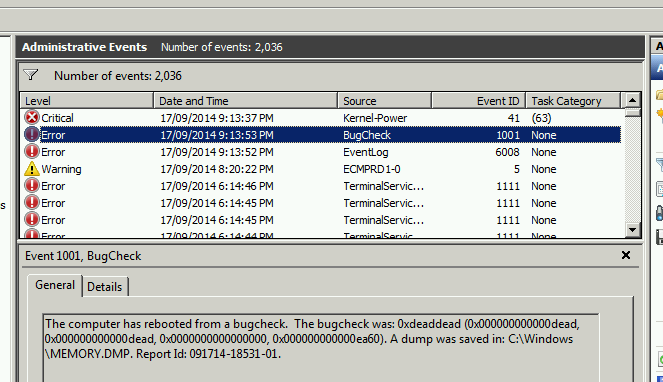The width and height of the screenshot is (663, 382).
Task: Click the Event 1001, BugCheck pane title
Action: (83, 256)
